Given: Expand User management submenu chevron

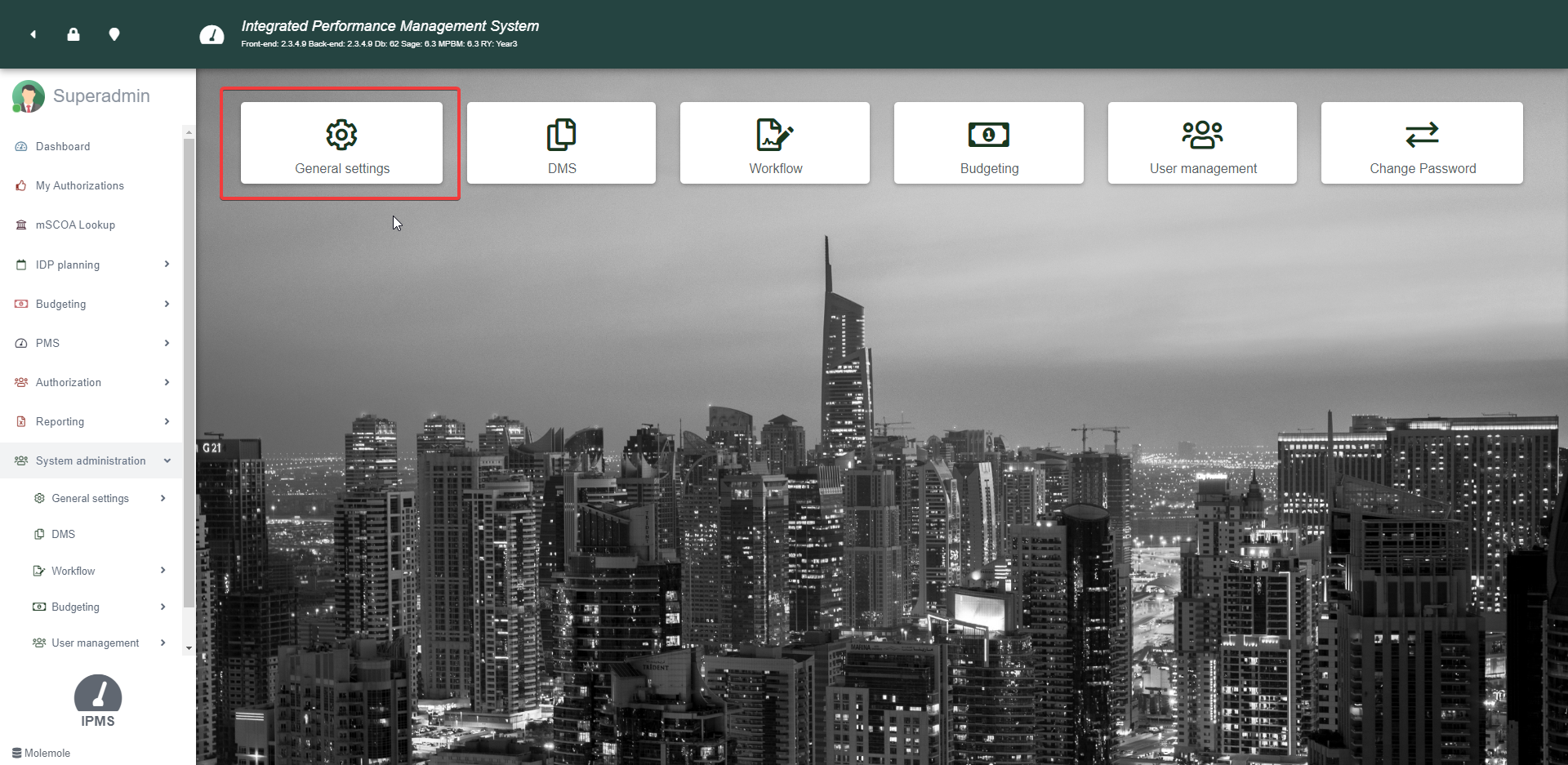Looking at the screenshot, I should point(163,643).
